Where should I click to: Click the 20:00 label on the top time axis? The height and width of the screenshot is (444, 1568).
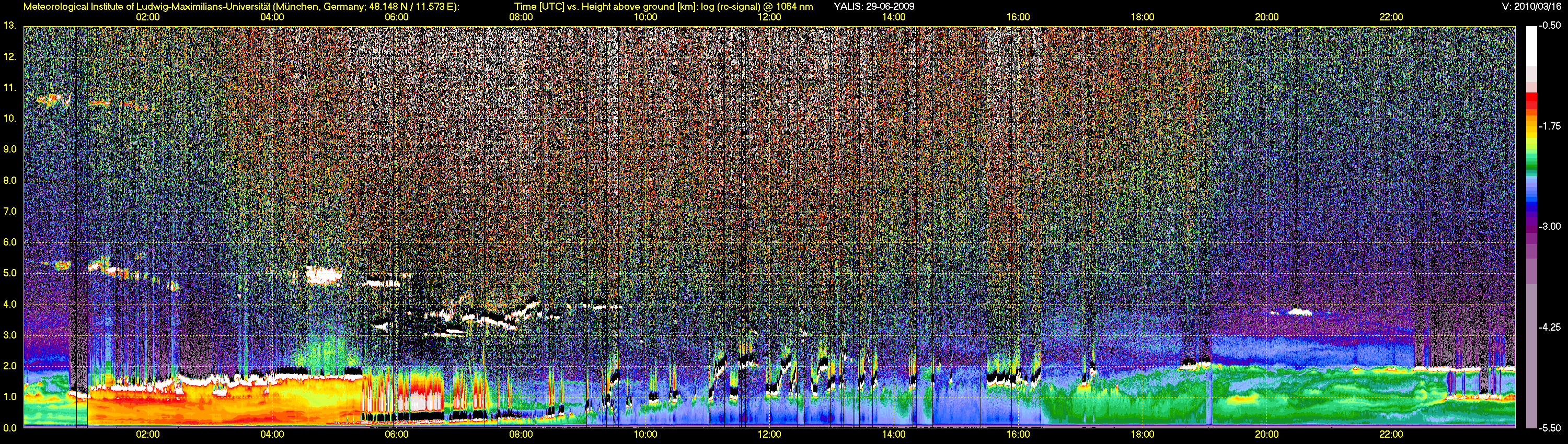pos(1267,17)
